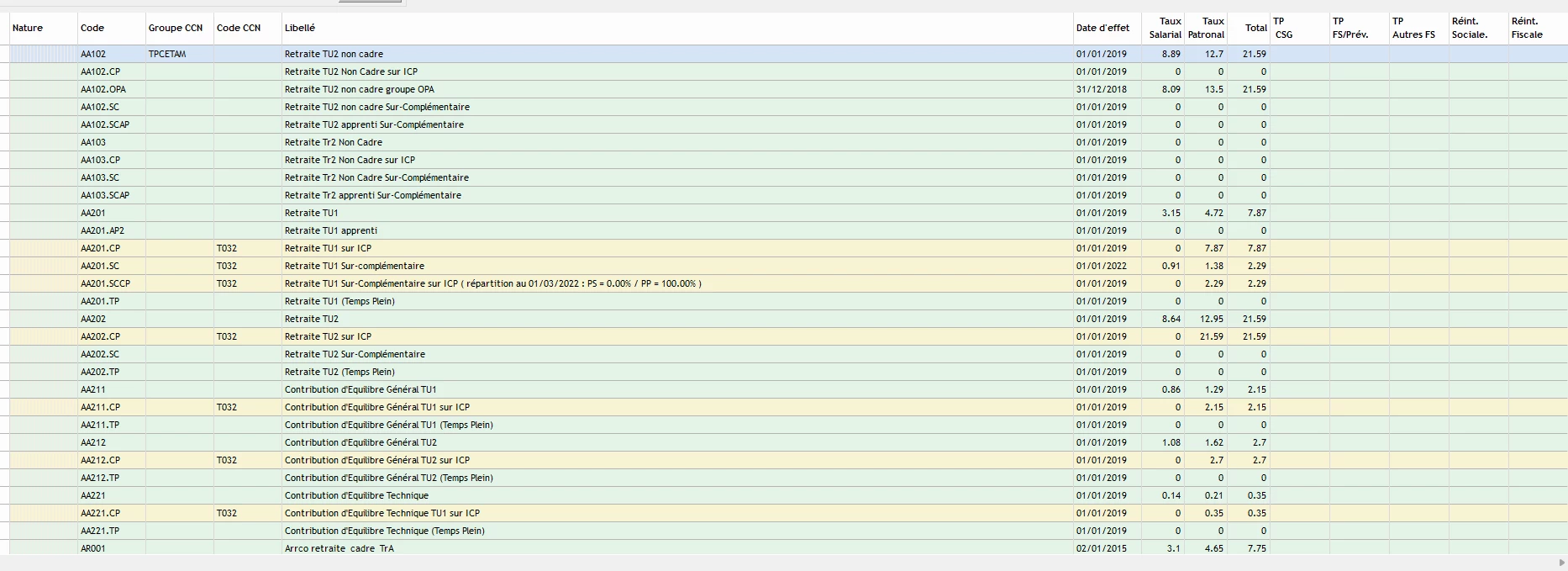Click the Taux Patronal column header
The height and width of the screenshot is (571, 1568).
point(1207,28)
